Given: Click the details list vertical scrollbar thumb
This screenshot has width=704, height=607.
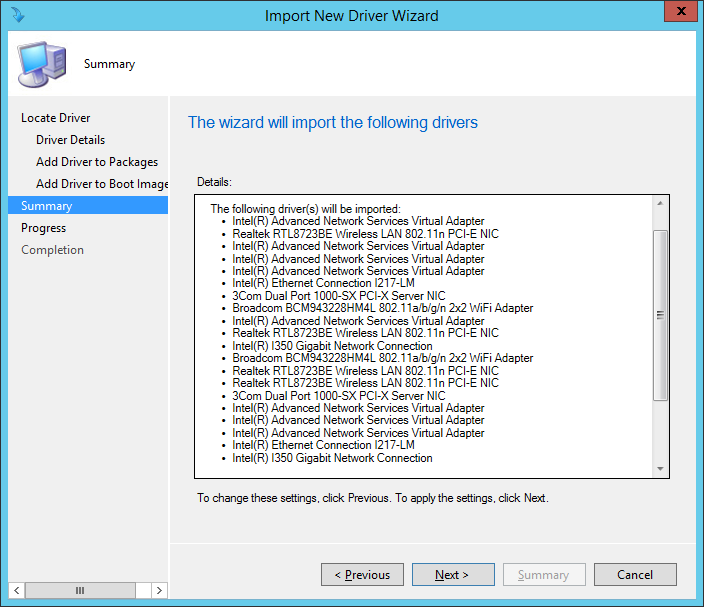Looking at the screenshot, I should [x=660, y=315].
